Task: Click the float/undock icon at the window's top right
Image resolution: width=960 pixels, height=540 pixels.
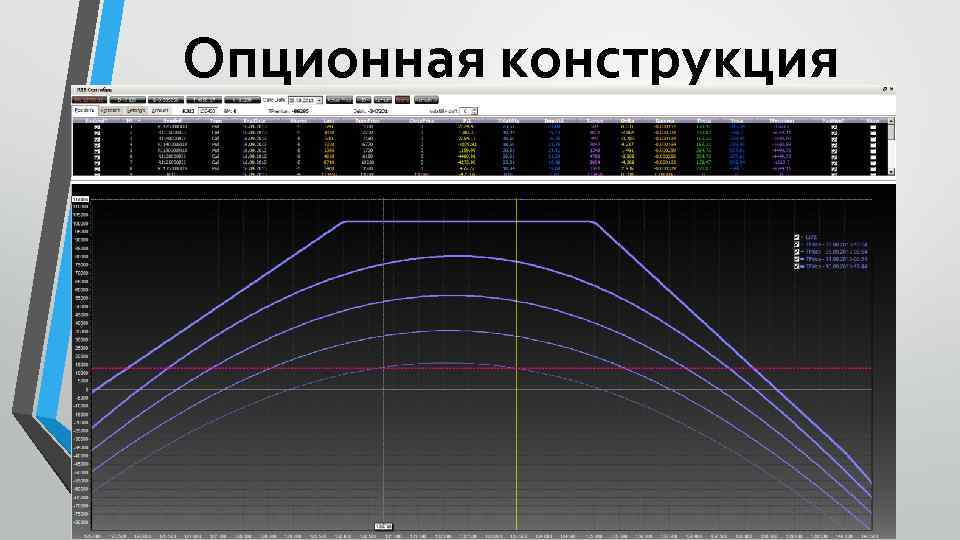Action: [885, 89]
